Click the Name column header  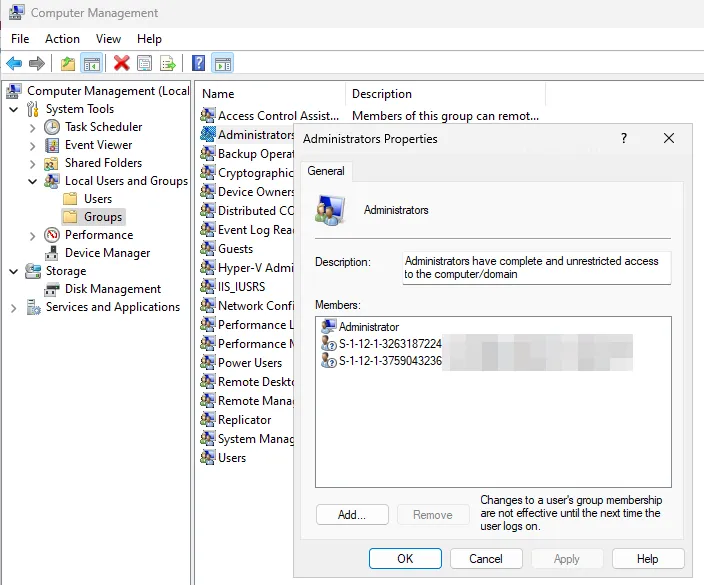point(272,94)
